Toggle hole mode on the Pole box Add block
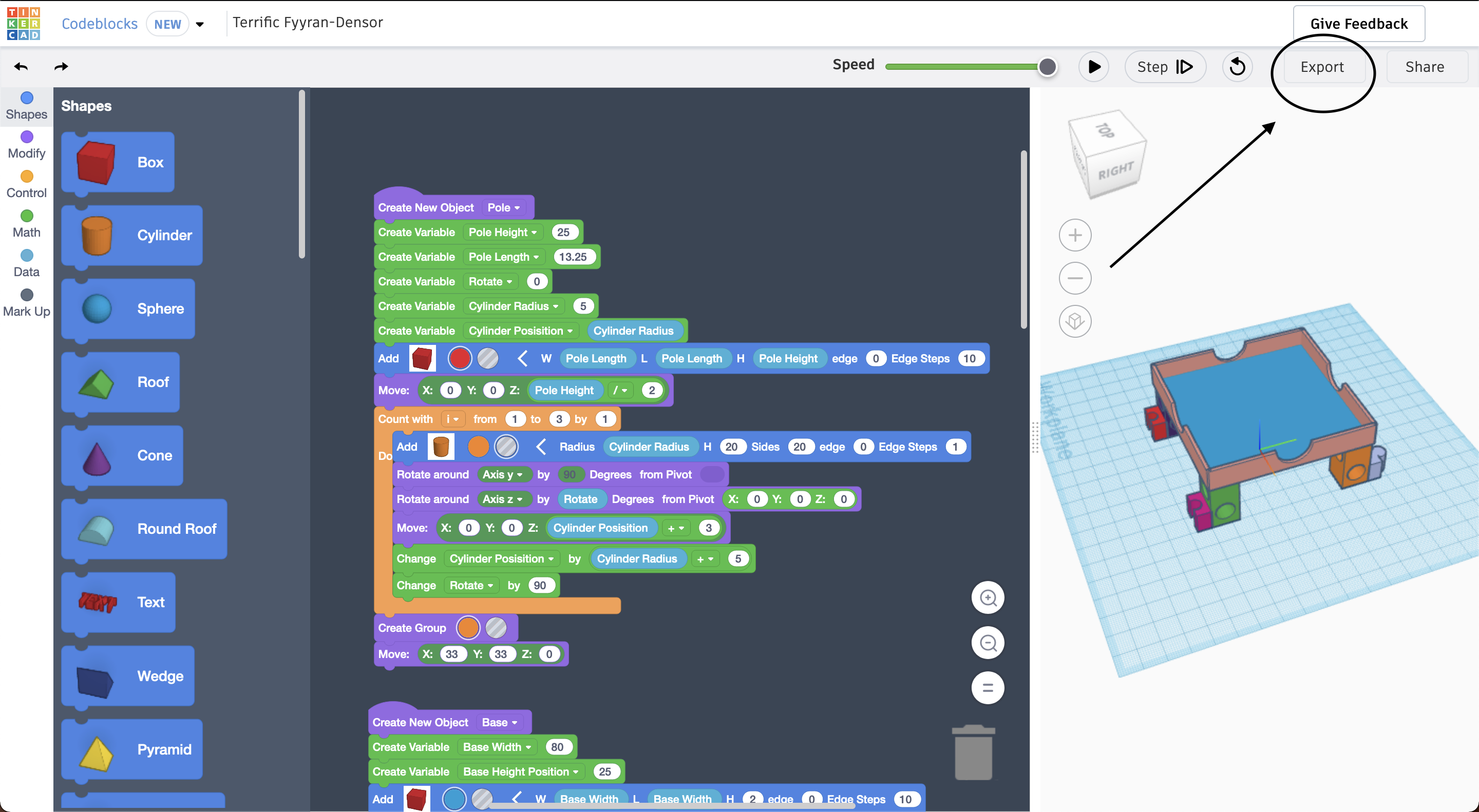1479x812 pixels. 488,359
